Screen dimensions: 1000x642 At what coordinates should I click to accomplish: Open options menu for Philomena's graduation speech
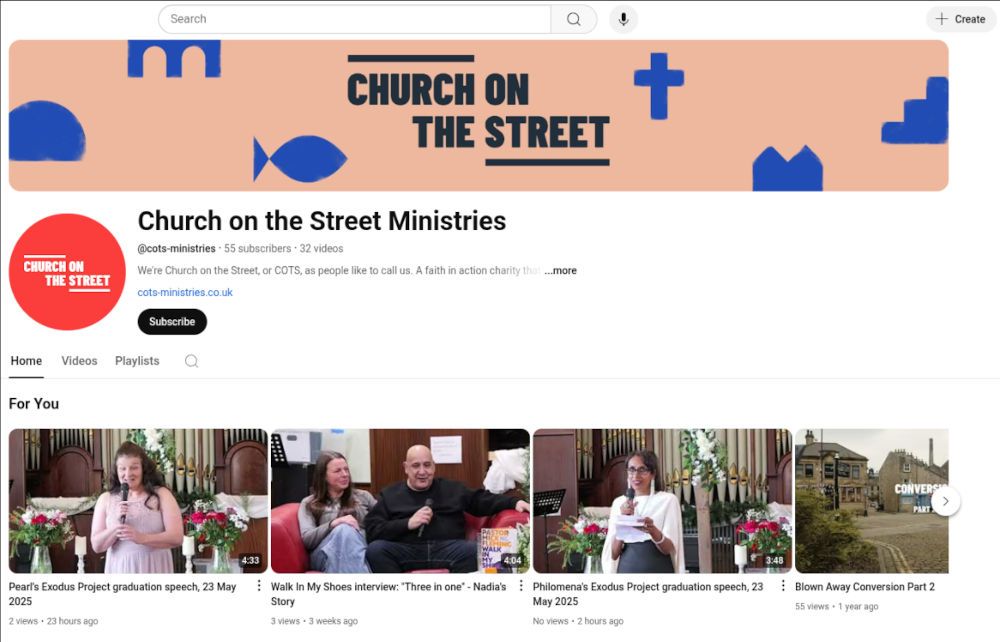[783, 585]
